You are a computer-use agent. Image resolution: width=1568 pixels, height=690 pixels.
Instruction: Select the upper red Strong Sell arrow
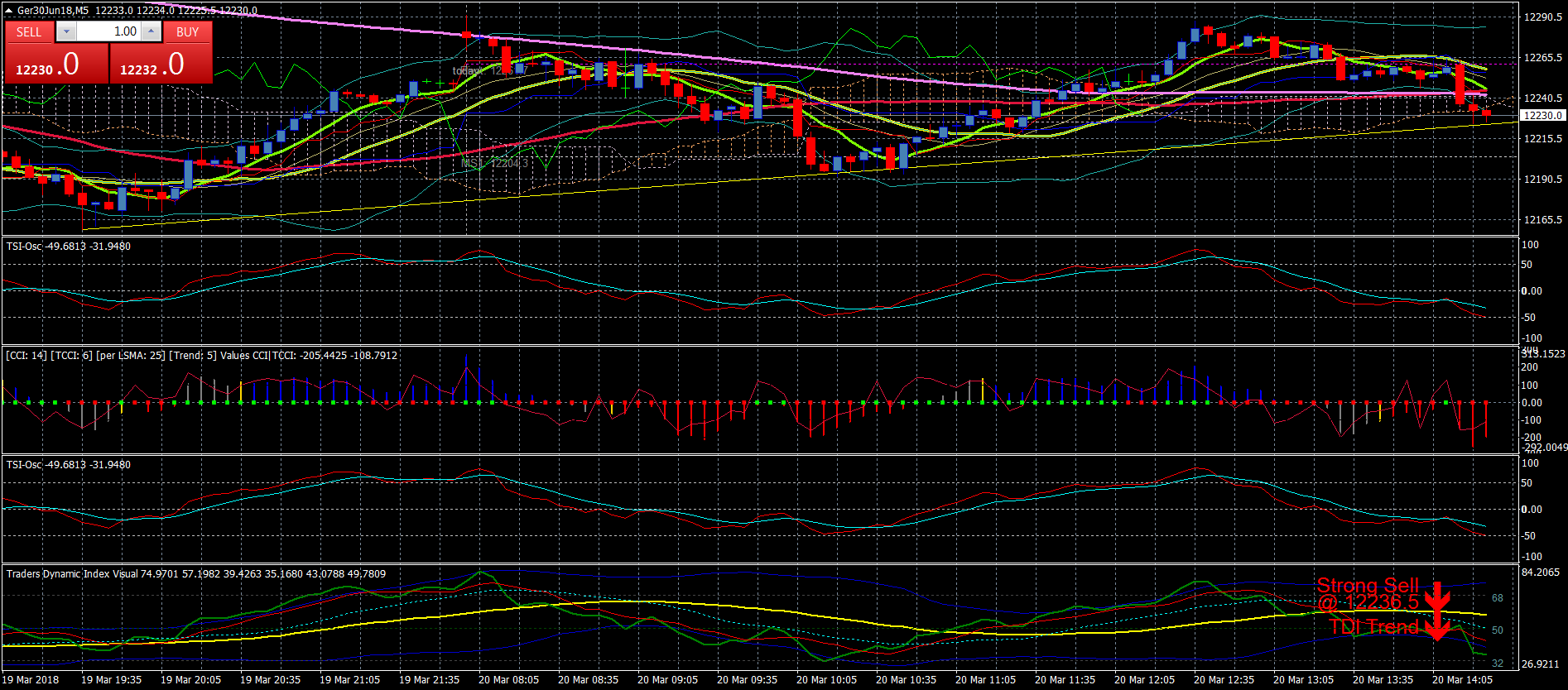(1437, 597)
